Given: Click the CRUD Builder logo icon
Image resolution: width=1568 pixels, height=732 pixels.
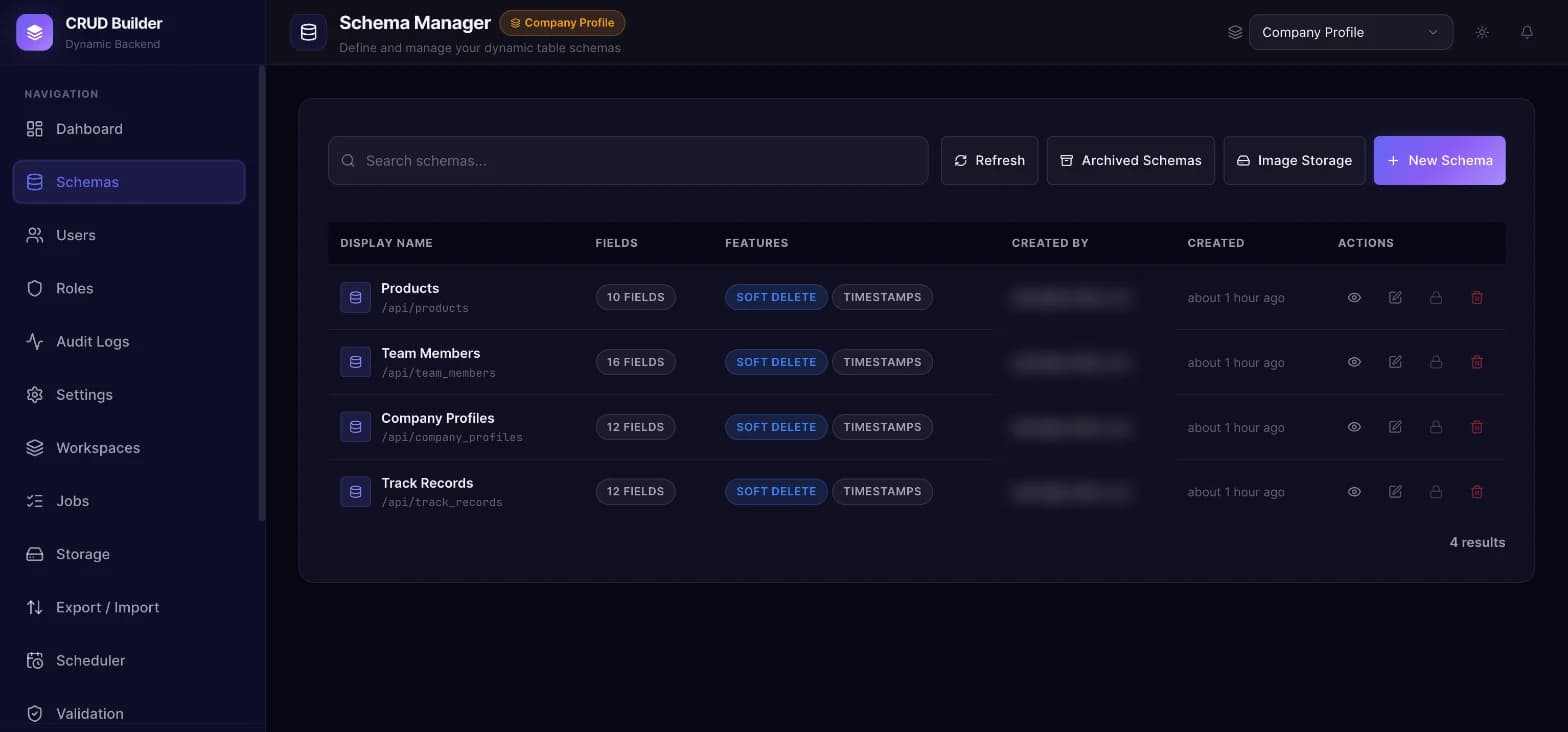Looking at the screenshot, I should [x=35, y=32].
